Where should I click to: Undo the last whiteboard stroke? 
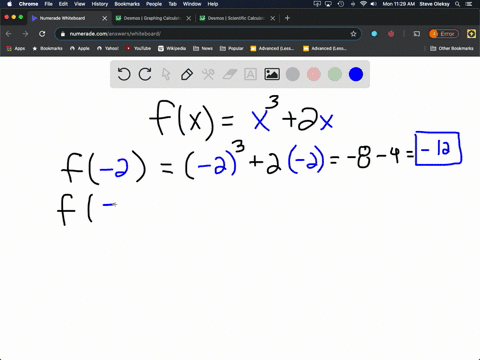click(124, 74)
